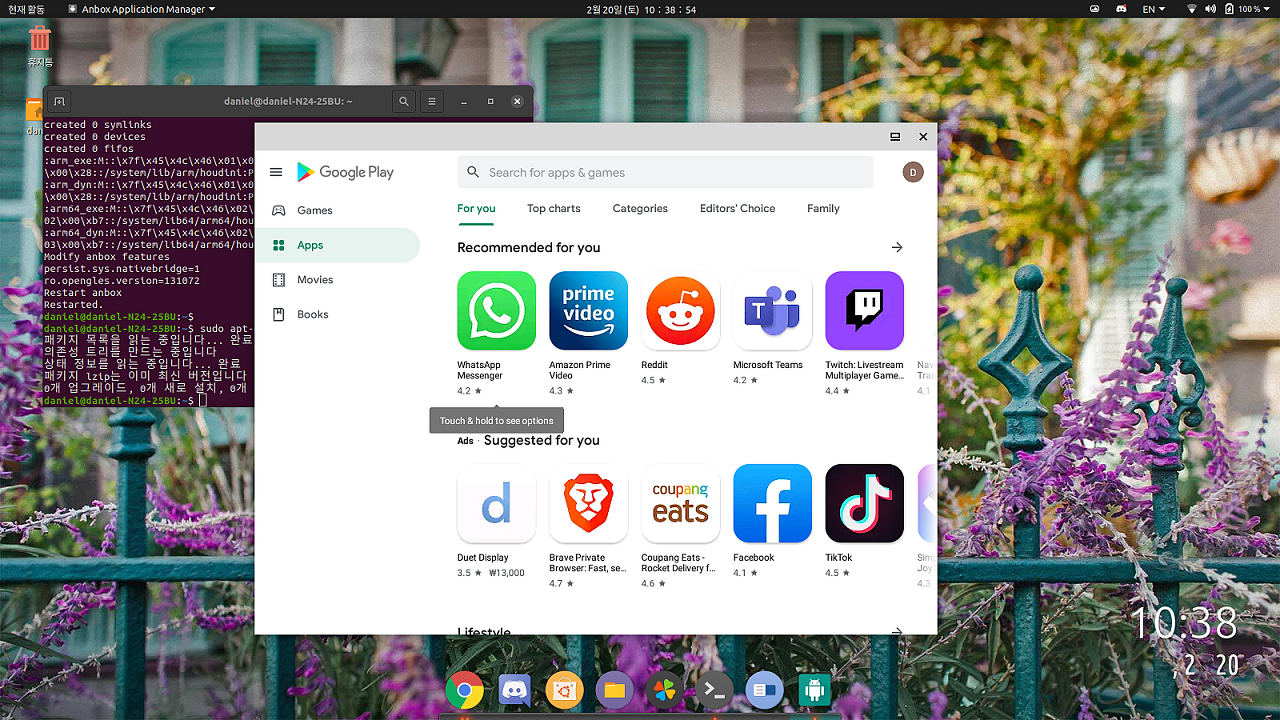The height and width of the screenshot is (720, 1280).
Task: Click the search magnifier in Google Play
Action: [473, 172]
